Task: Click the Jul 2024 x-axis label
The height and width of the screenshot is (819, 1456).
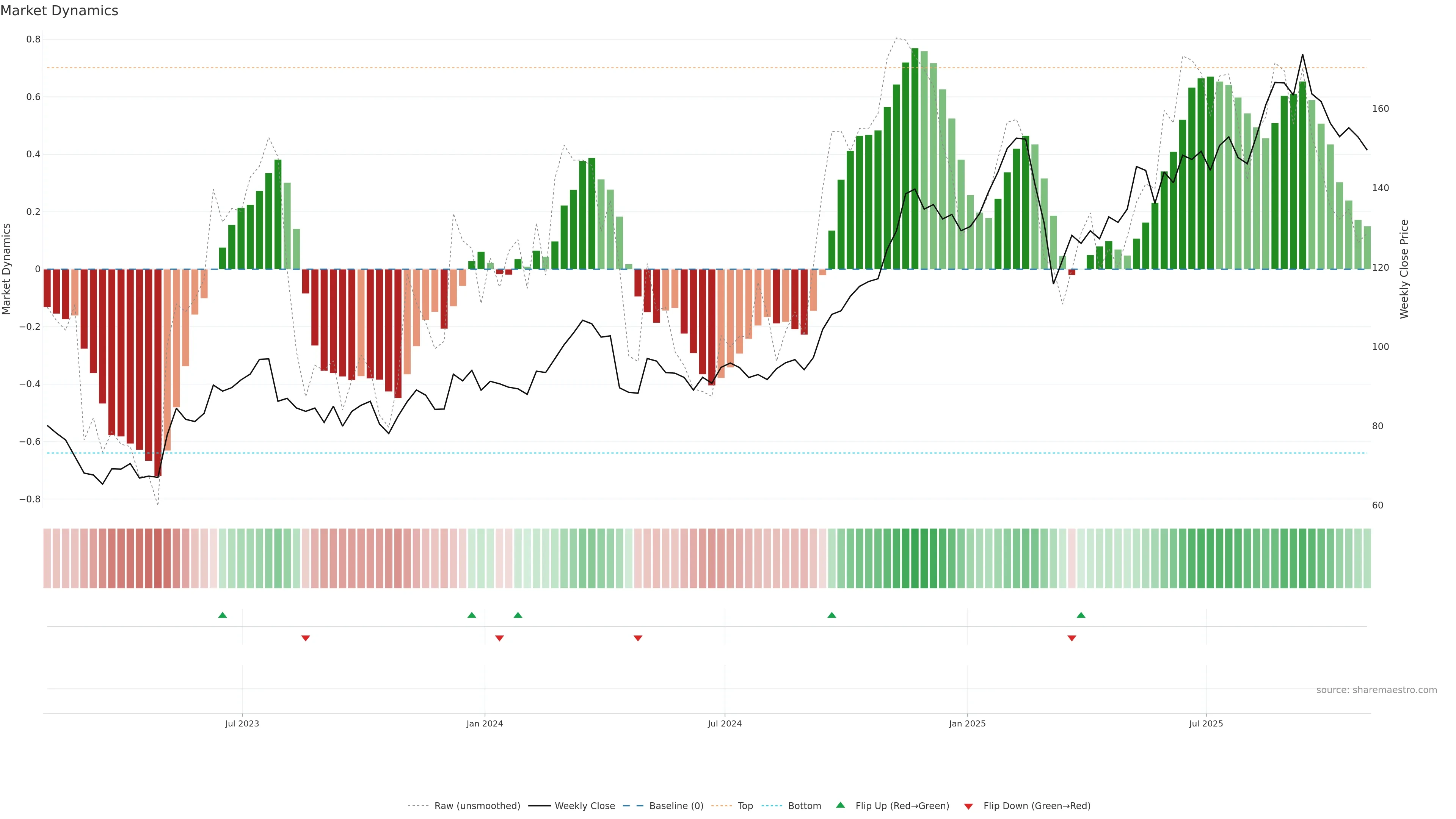Action: (725, 723)
